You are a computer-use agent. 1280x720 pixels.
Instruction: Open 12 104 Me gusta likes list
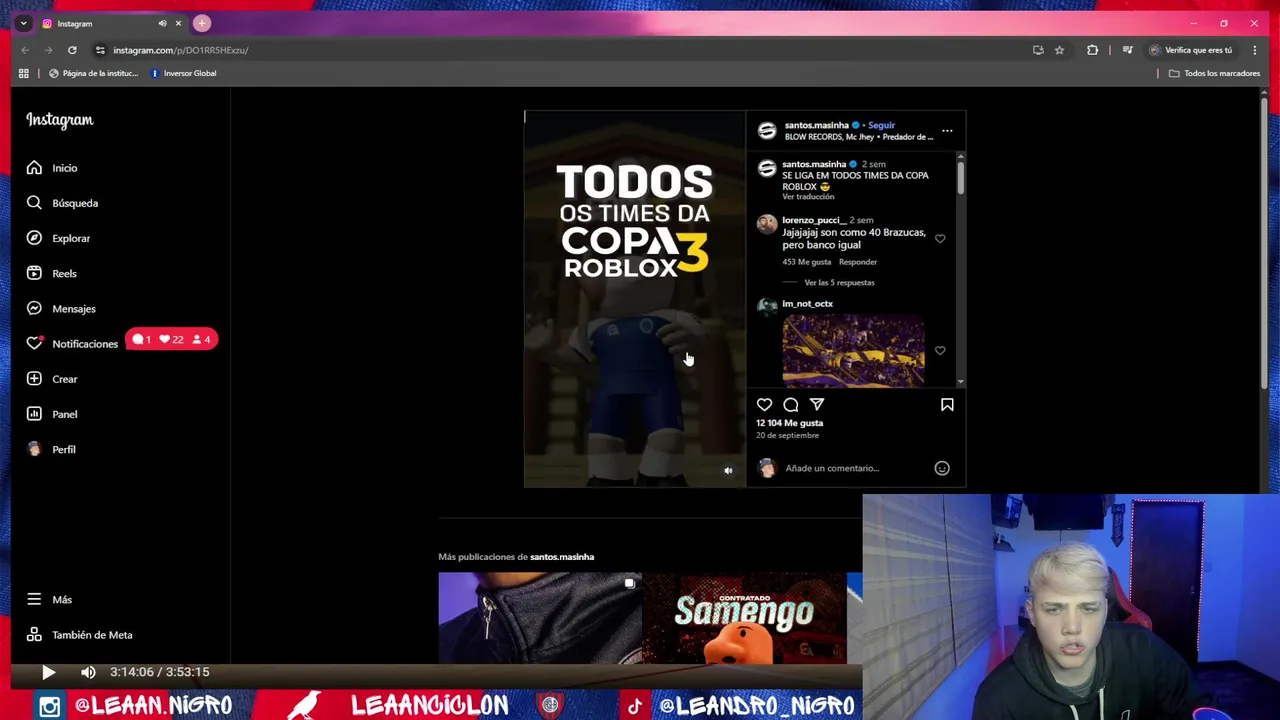click(x=790, y=423)
